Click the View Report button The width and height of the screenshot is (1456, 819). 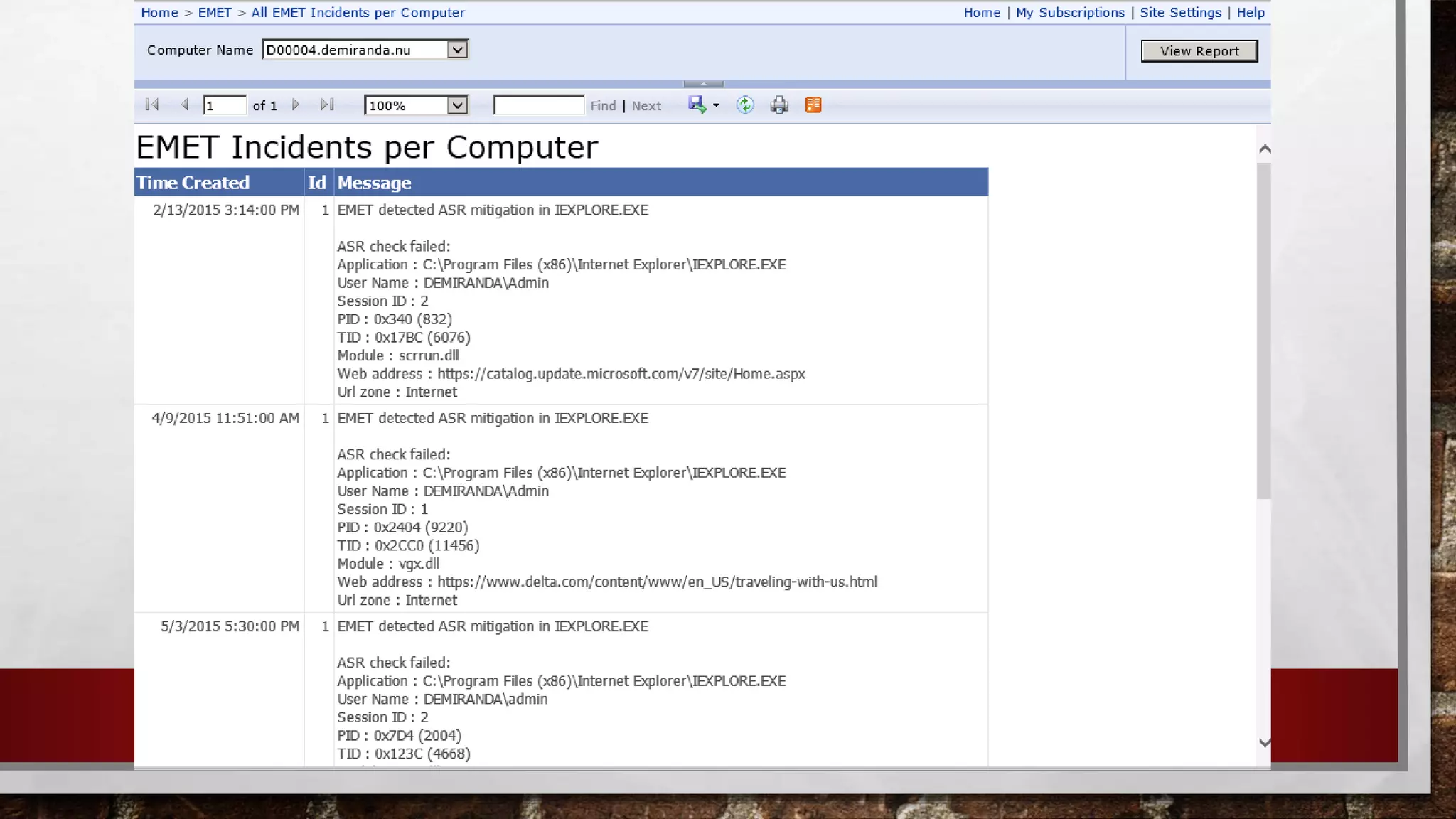[x=1199, y=51]
